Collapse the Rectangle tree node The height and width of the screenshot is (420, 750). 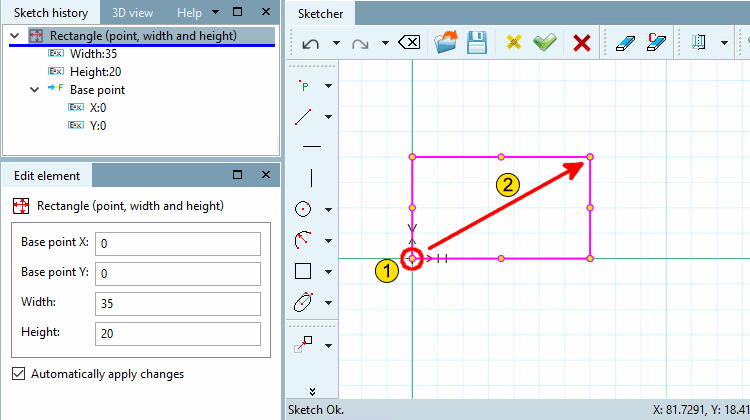15,36
